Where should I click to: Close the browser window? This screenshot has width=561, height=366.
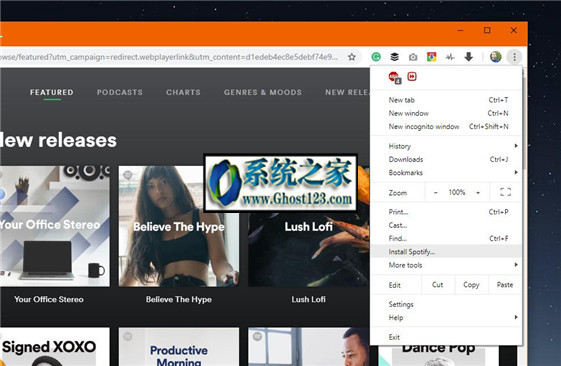click(x=513, y=30)
